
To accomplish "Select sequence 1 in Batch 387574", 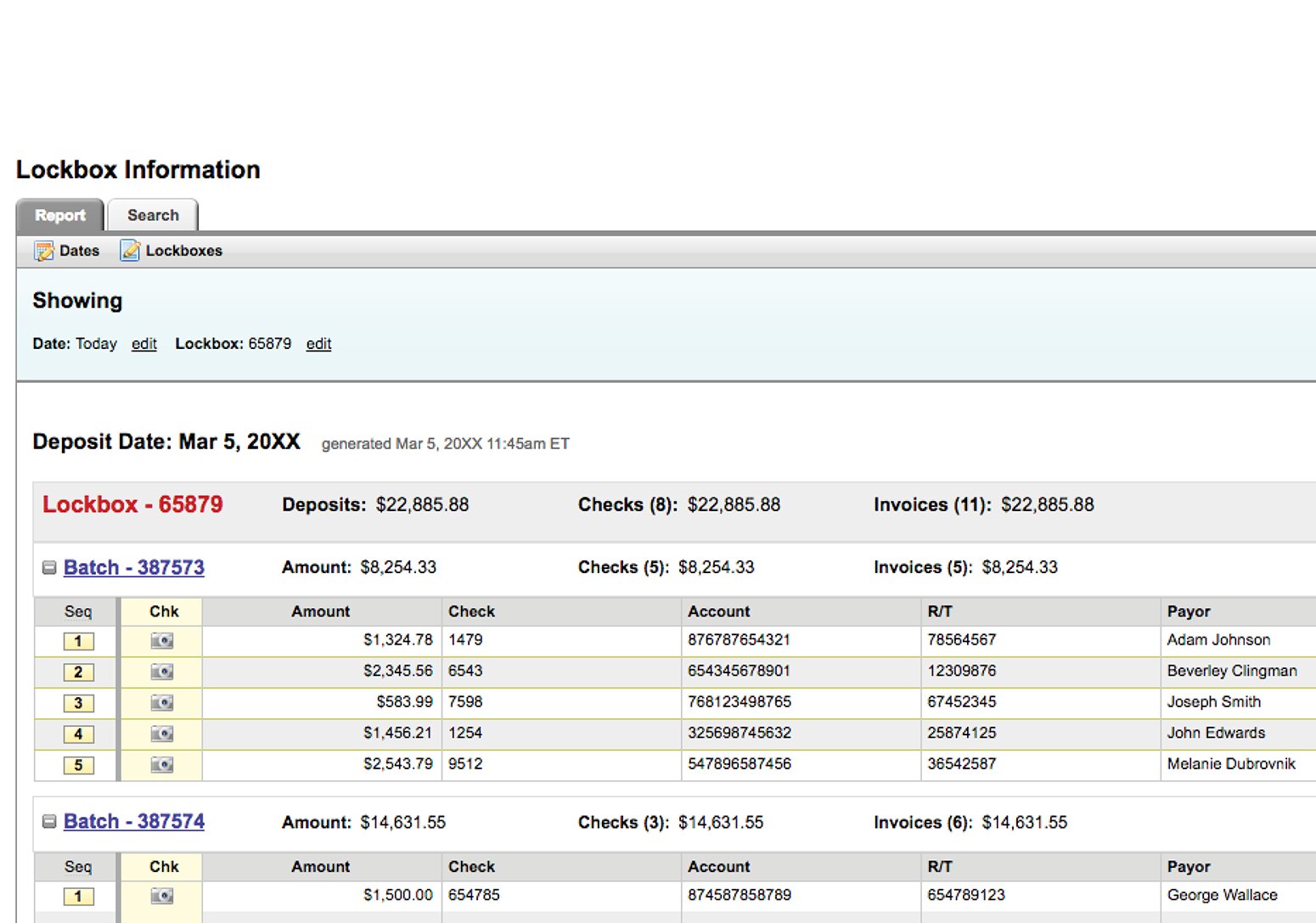I will click(x=77, y=896).
